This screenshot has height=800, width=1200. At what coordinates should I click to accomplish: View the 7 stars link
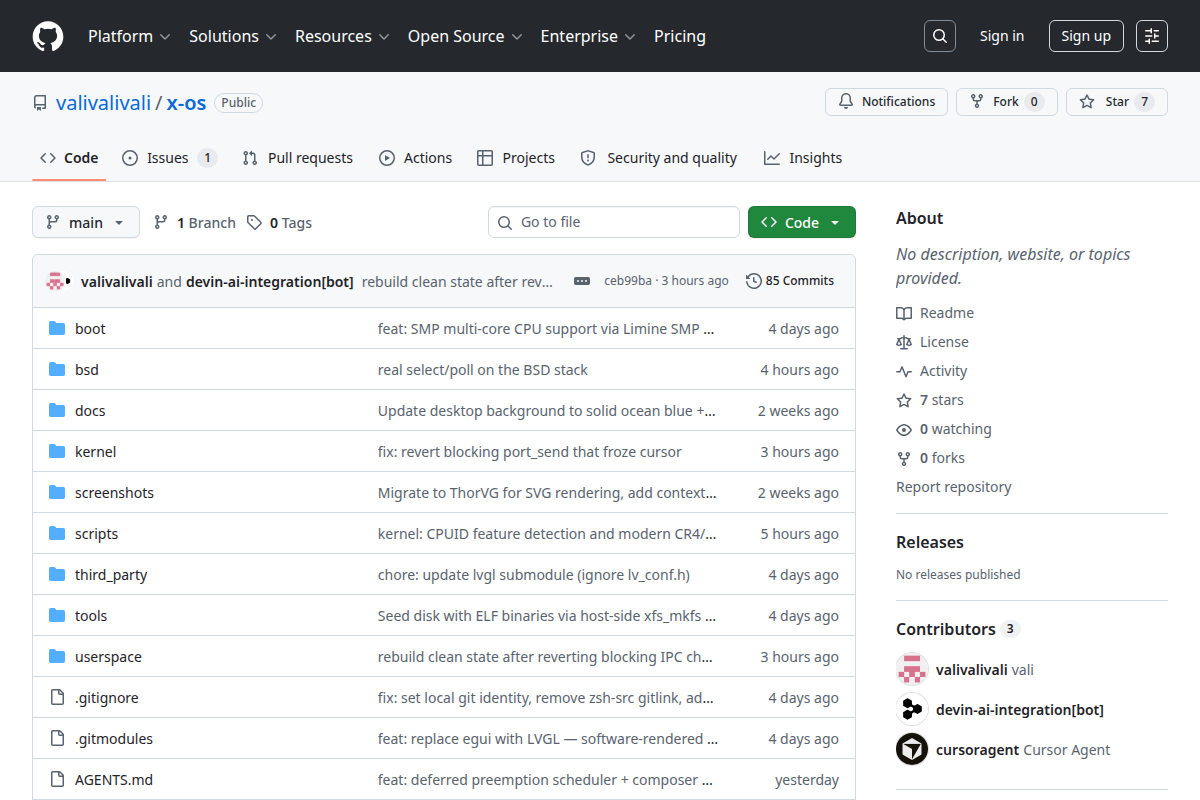coord(930,400)
